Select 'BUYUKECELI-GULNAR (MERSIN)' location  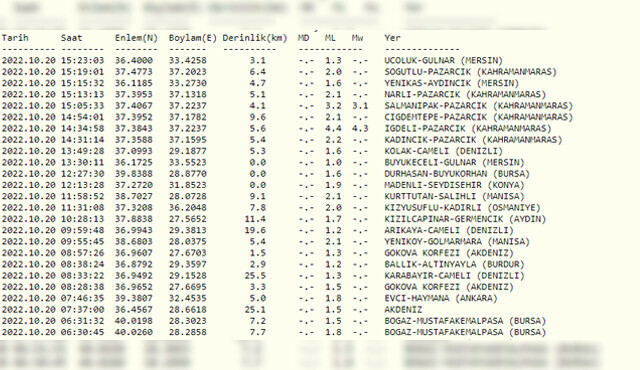coord(454,162)
